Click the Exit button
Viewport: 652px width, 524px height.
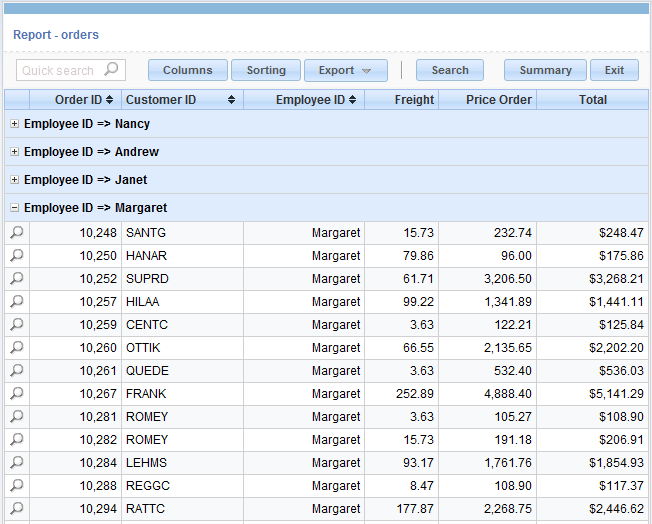614,70
